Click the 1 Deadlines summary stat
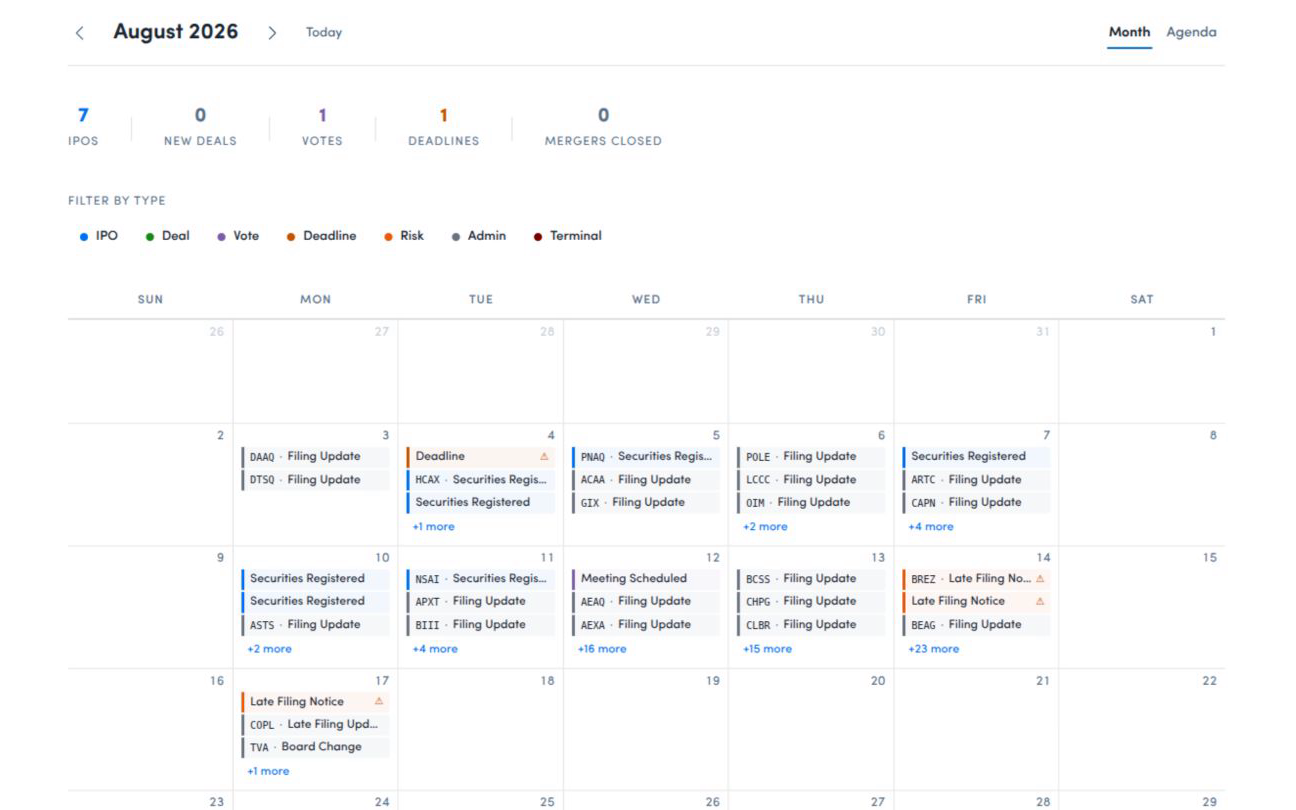This screenshot has height=810, width=1296. click(443, 127)
